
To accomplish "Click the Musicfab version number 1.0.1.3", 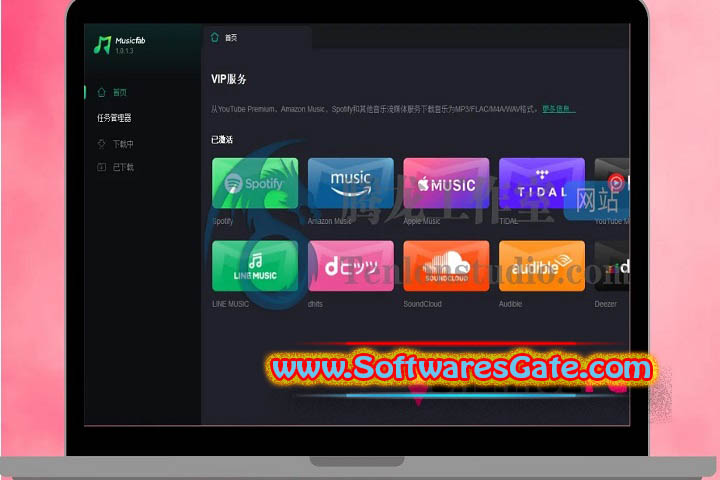I will click(124, 51).
